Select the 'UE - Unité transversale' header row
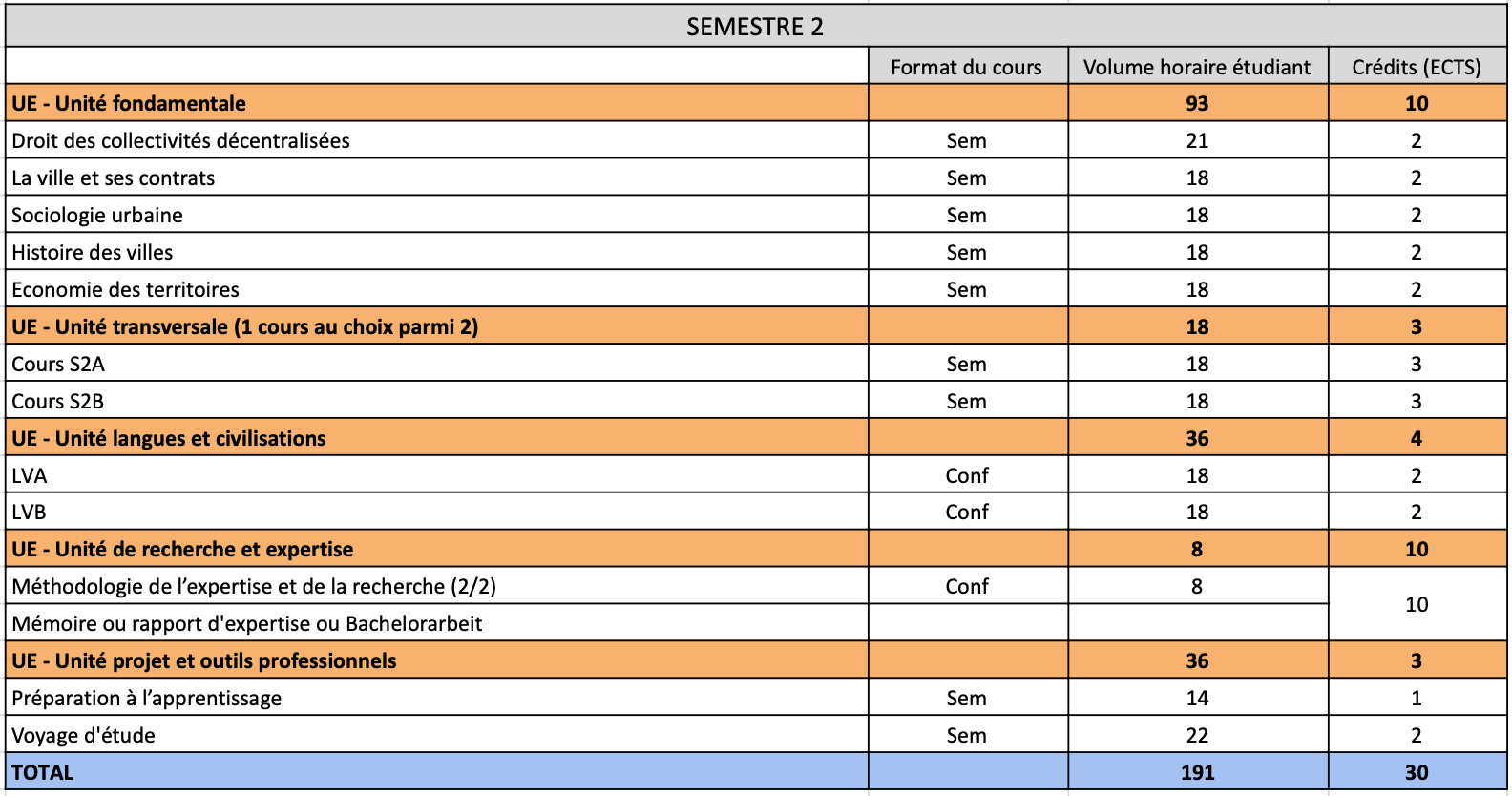This screenshot has width=1512, height=796. [245, 326]
